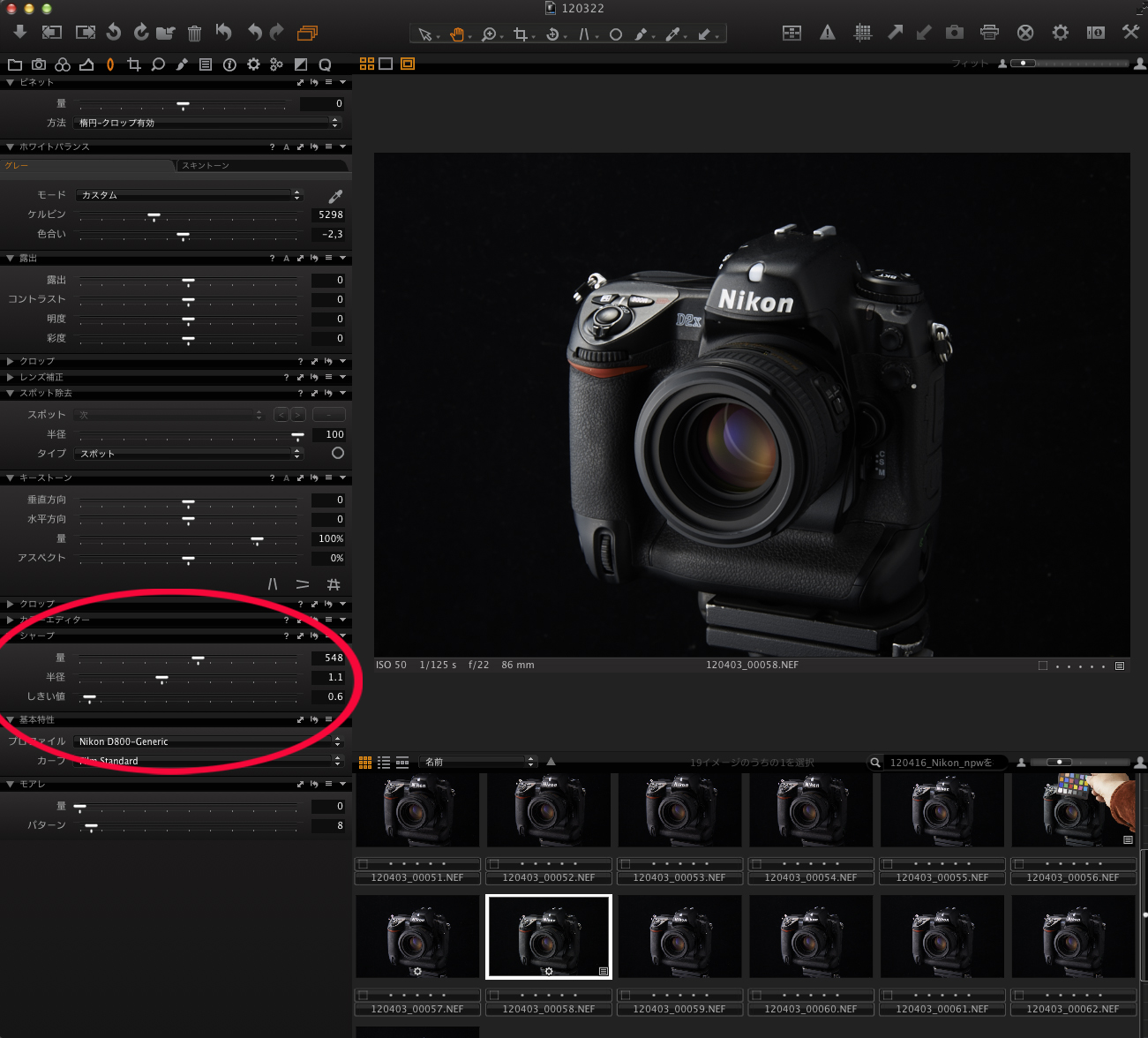Viewport: 1148px width, 1038px height.
Task: Open the Color three-circles tool tab
Action: [63, 64]
